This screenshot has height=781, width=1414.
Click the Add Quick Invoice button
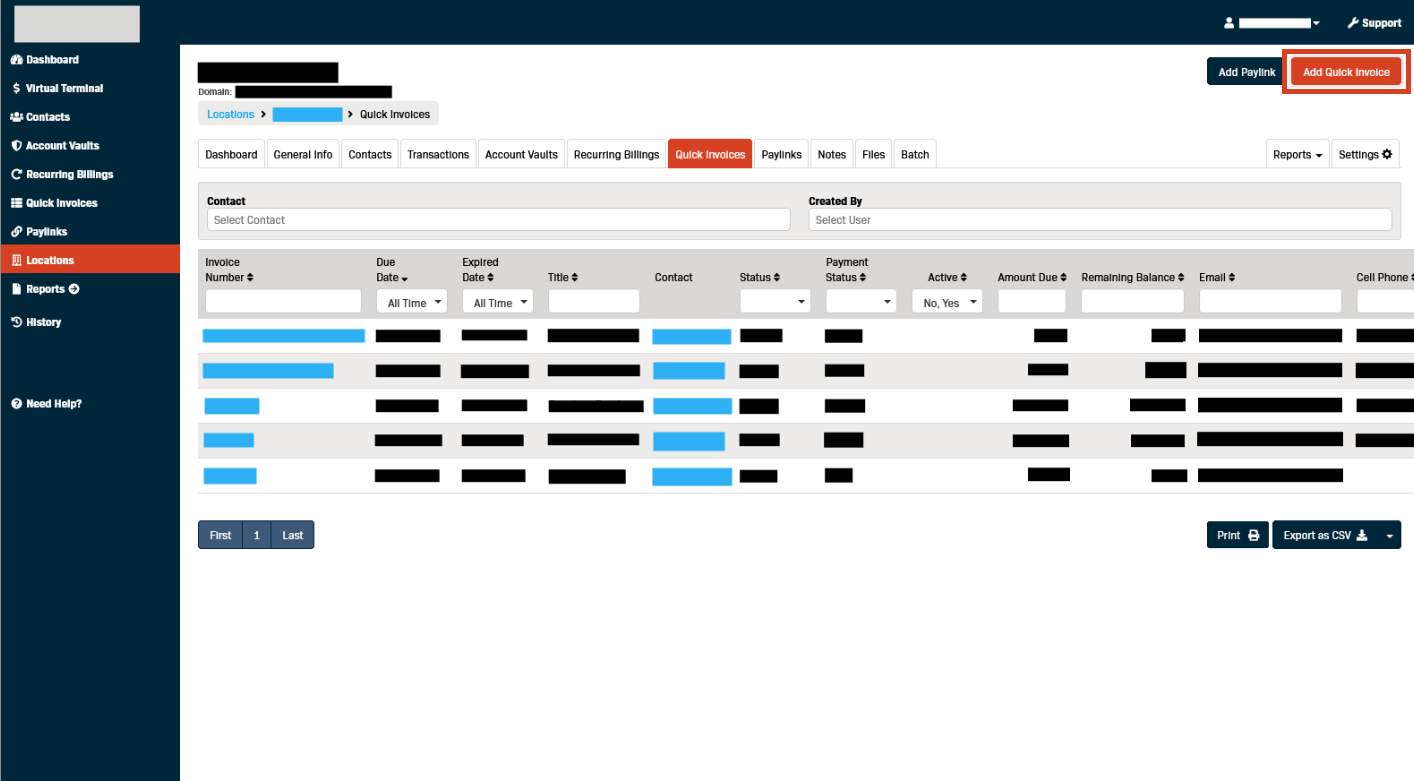point(1346,72)
